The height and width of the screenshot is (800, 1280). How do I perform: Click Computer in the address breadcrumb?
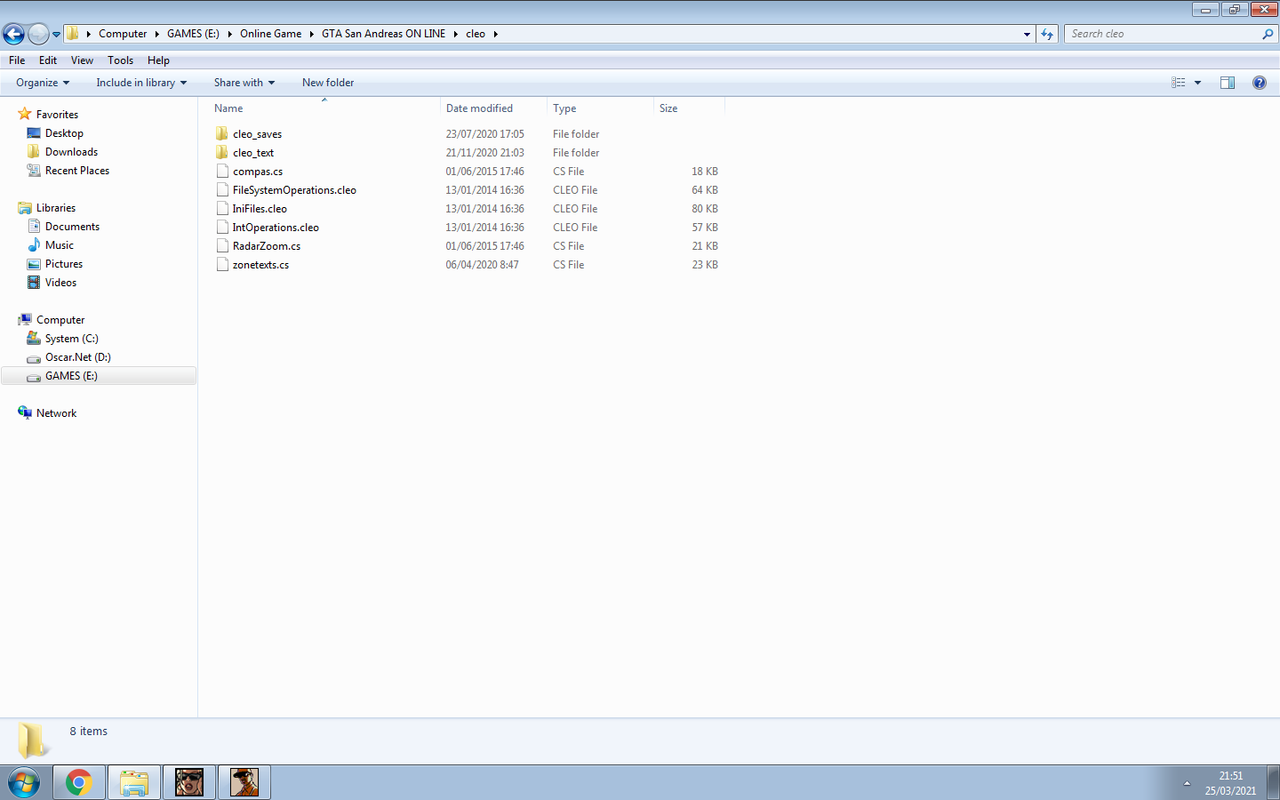pyautogui.click(x=123, y=34)
